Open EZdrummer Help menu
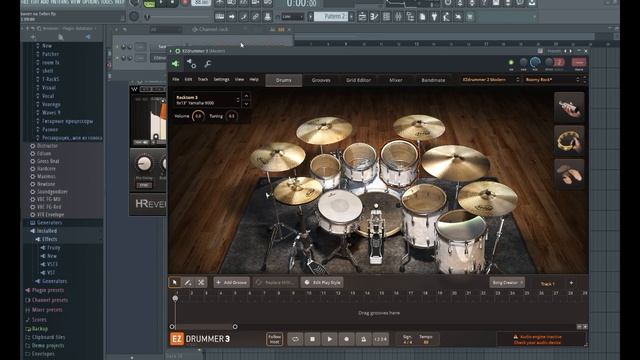Screen dimensions: 640x360 (254, 79)
